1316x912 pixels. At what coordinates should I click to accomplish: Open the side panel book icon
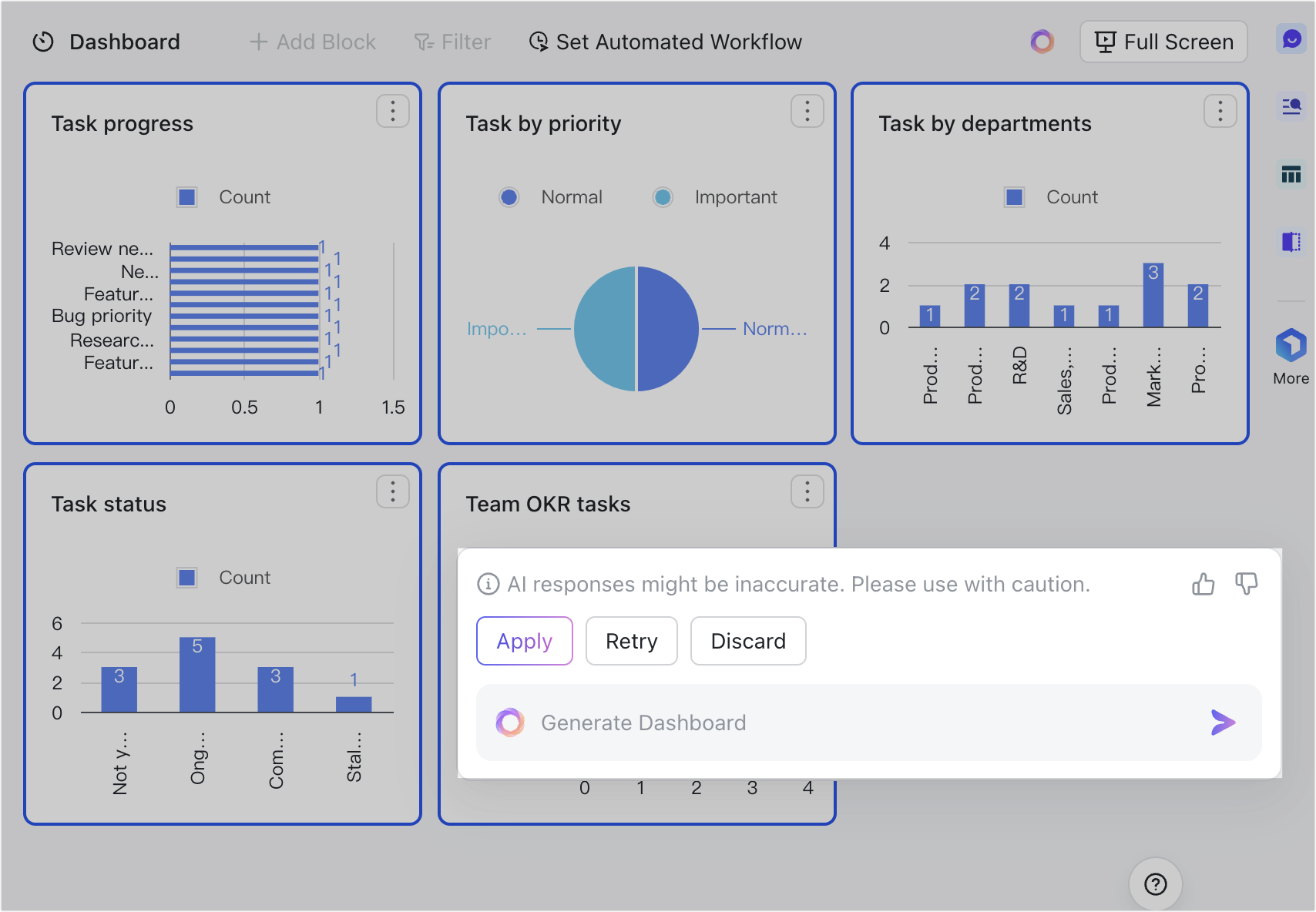(1291, 242)
